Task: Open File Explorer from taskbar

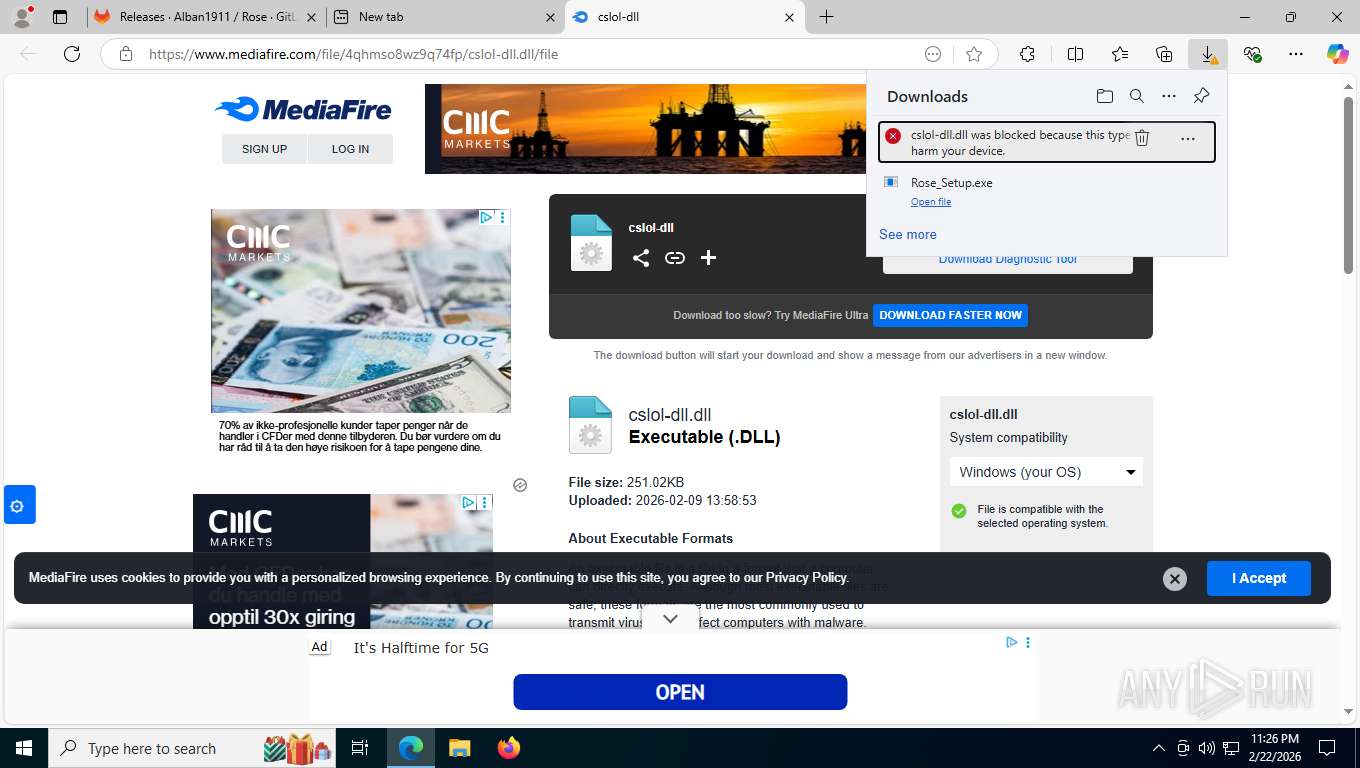Action: [459, 748]
